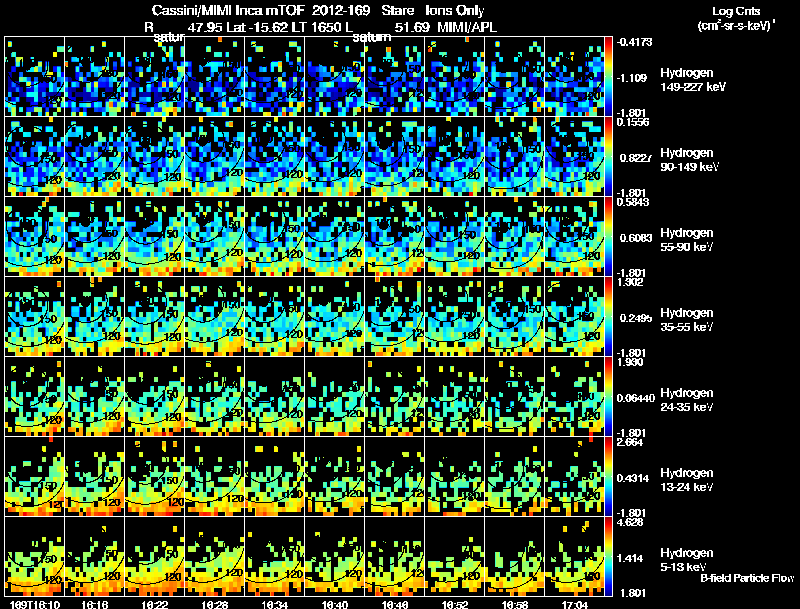
Task: Click the 'Hydrogen 35-55 keV' row label
Action: [687, 320]
